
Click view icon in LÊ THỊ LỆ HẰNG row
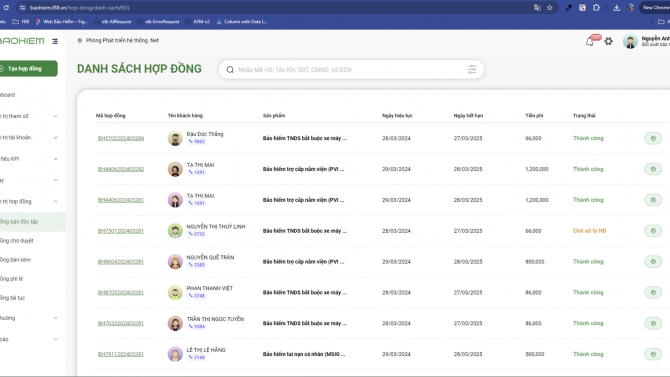point(653,354)
